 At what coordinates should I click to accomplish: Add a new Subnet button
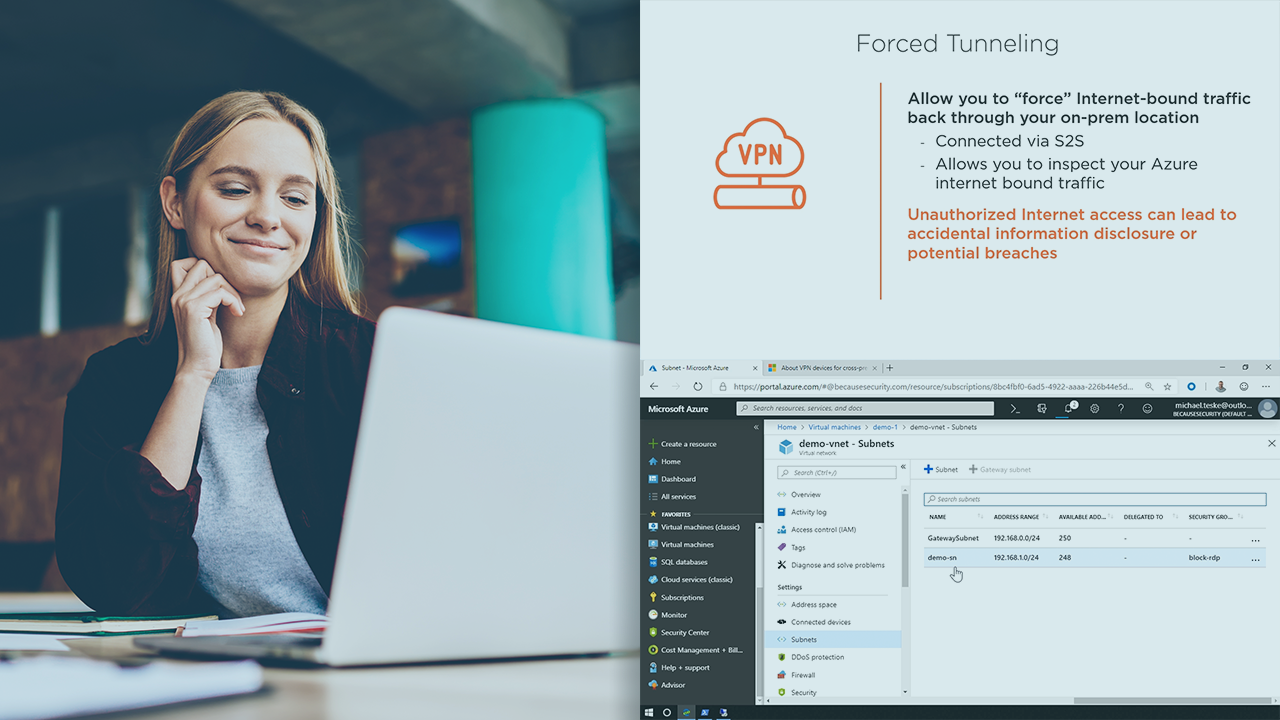pyautogui.click(x=940, y=469)
